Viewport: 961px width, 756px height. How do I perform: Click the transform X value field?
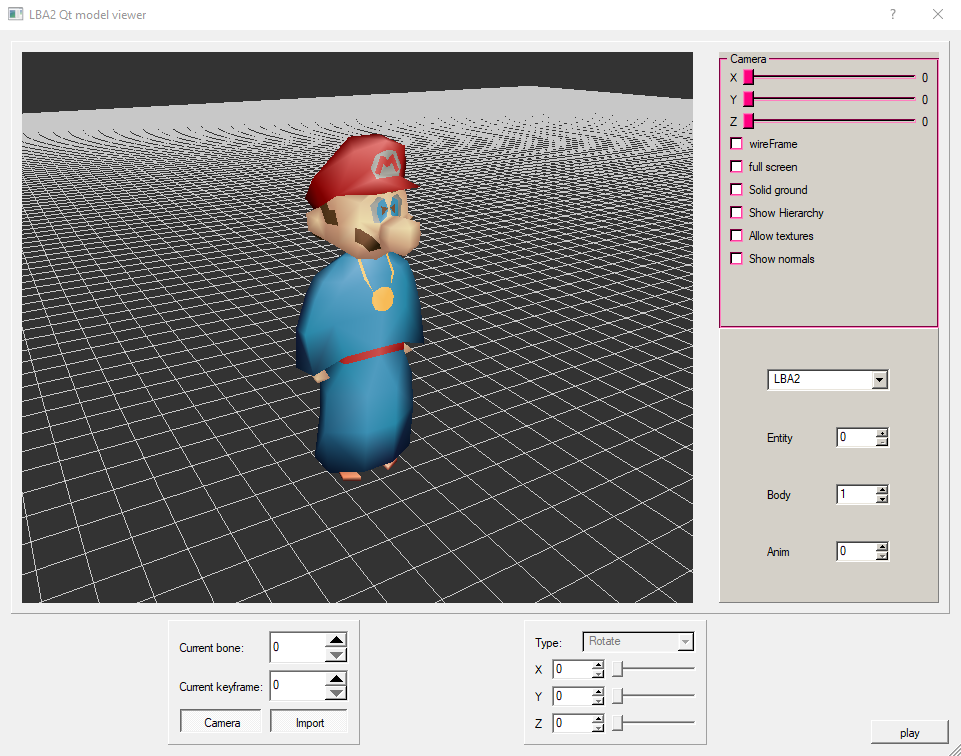tap(572, 669)
